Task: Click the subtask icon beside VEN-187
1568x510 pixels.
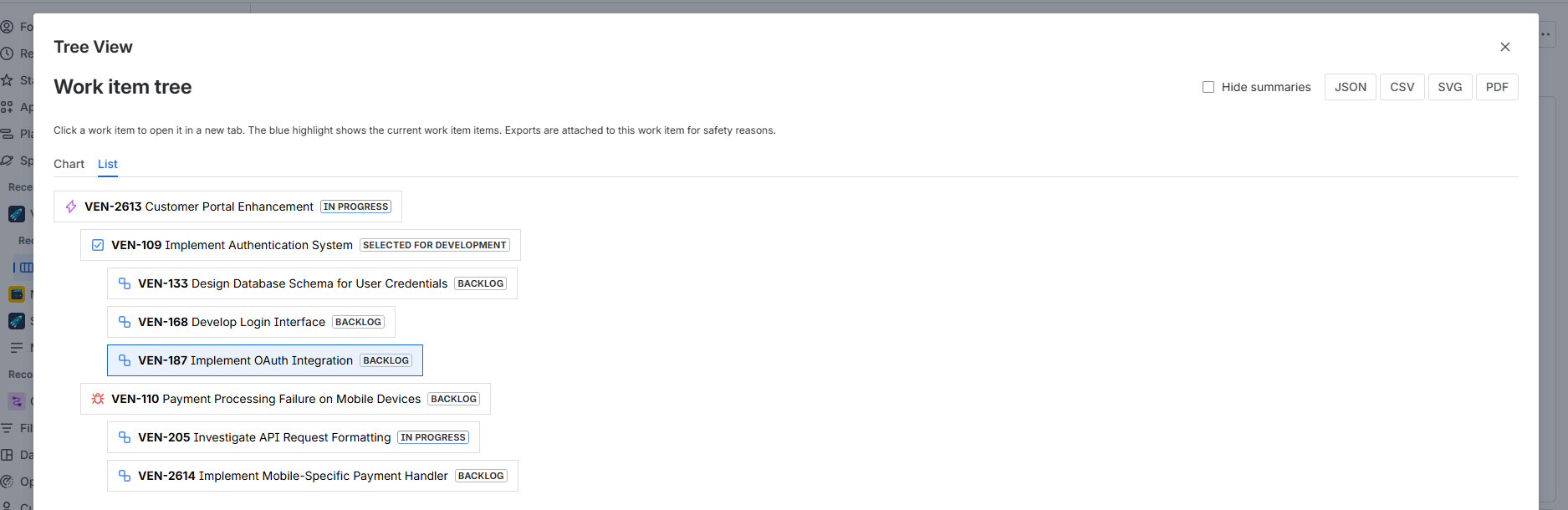Action: 125,360
